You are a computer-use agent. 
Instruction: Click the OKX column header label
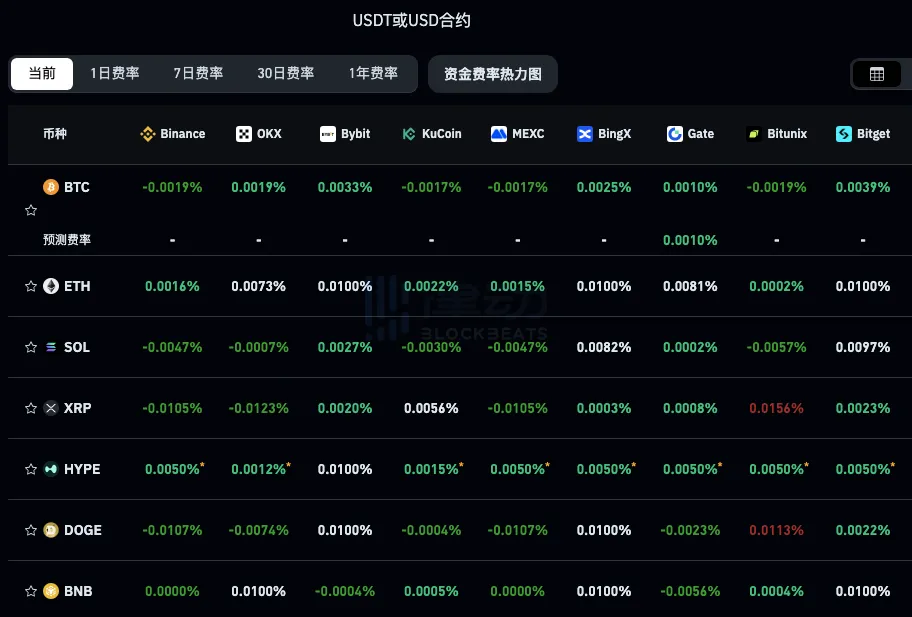[x=269, y=134]
